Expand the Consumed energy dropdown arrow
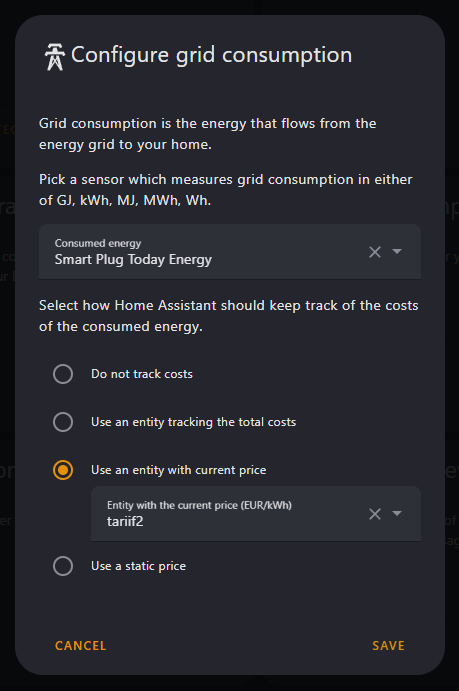Image resolution: width=459 pixels, height=691 pixels. [397, 252]
